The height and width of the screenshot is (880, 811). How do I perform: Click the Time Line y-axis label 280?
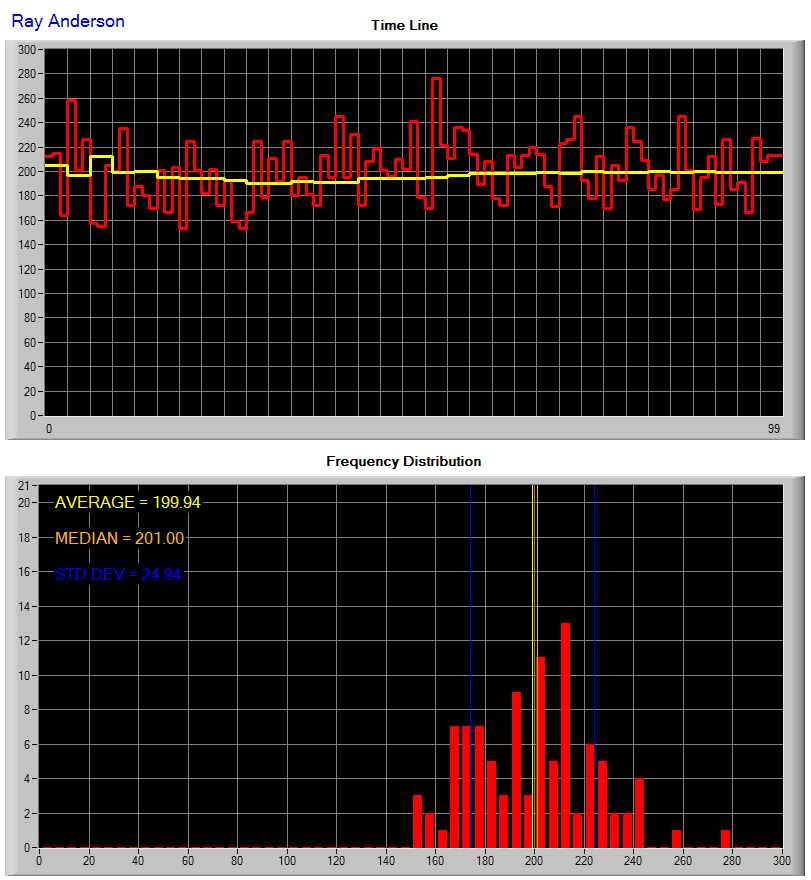[x=27, y=74]
